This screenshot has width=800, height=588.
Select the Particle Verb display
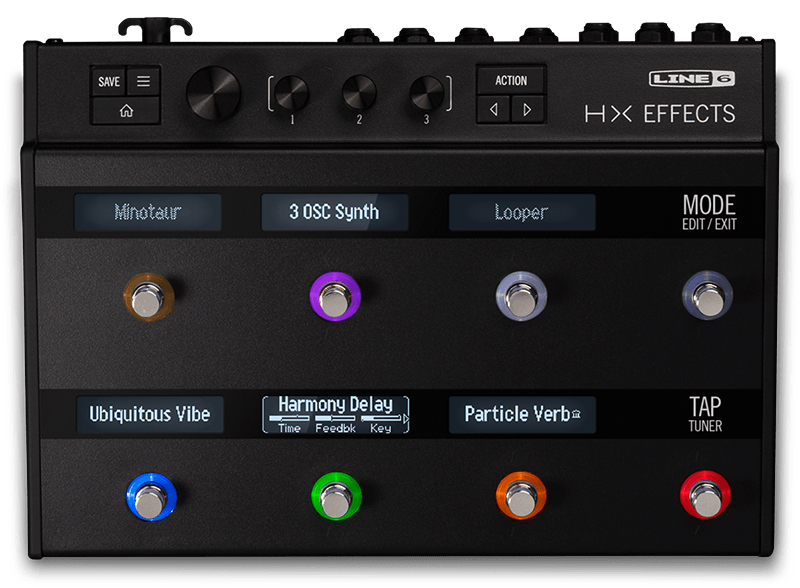tap(522, 414)
